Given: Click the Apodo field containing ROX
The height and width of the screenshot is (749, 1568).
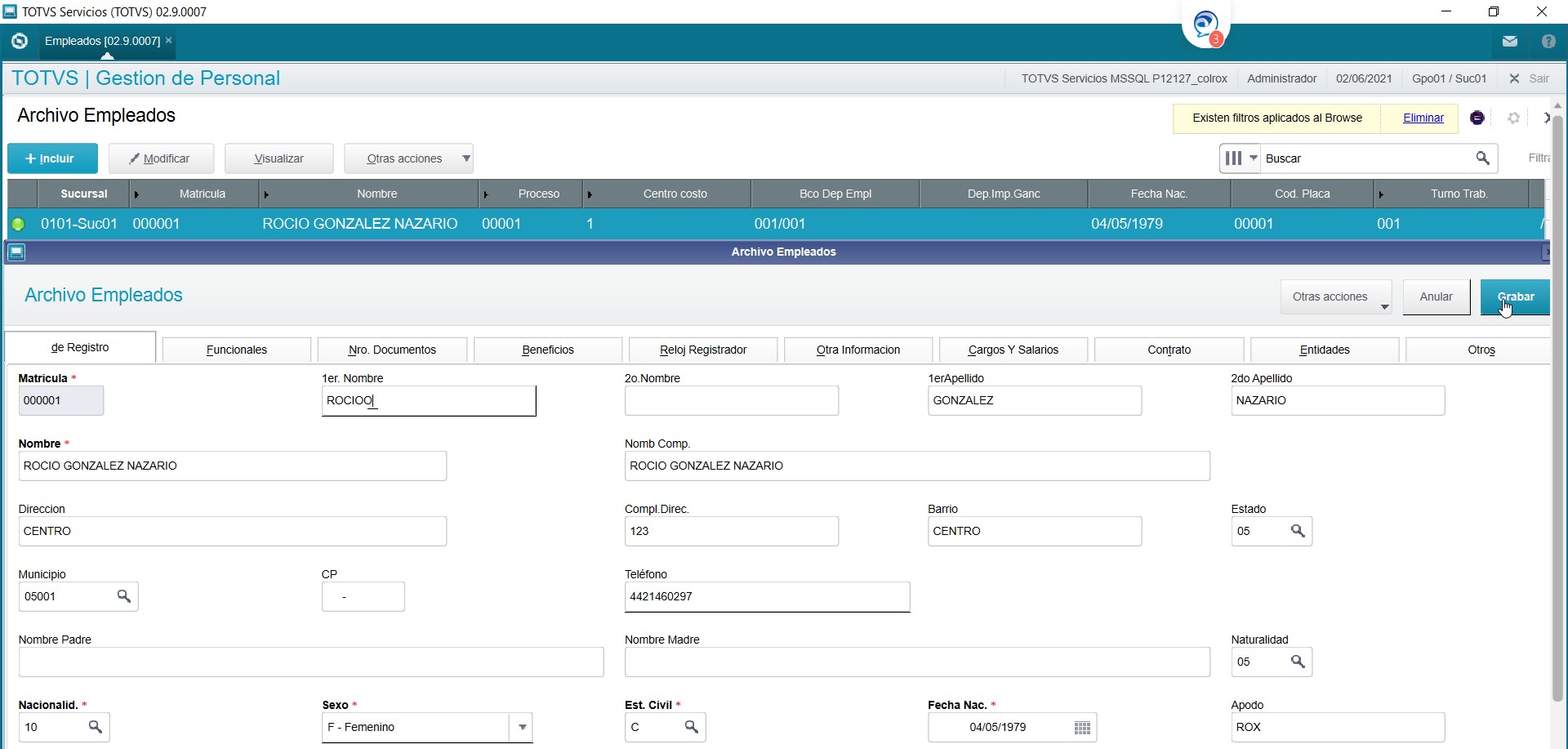Looking at the screenshot, I should 1338,728.
